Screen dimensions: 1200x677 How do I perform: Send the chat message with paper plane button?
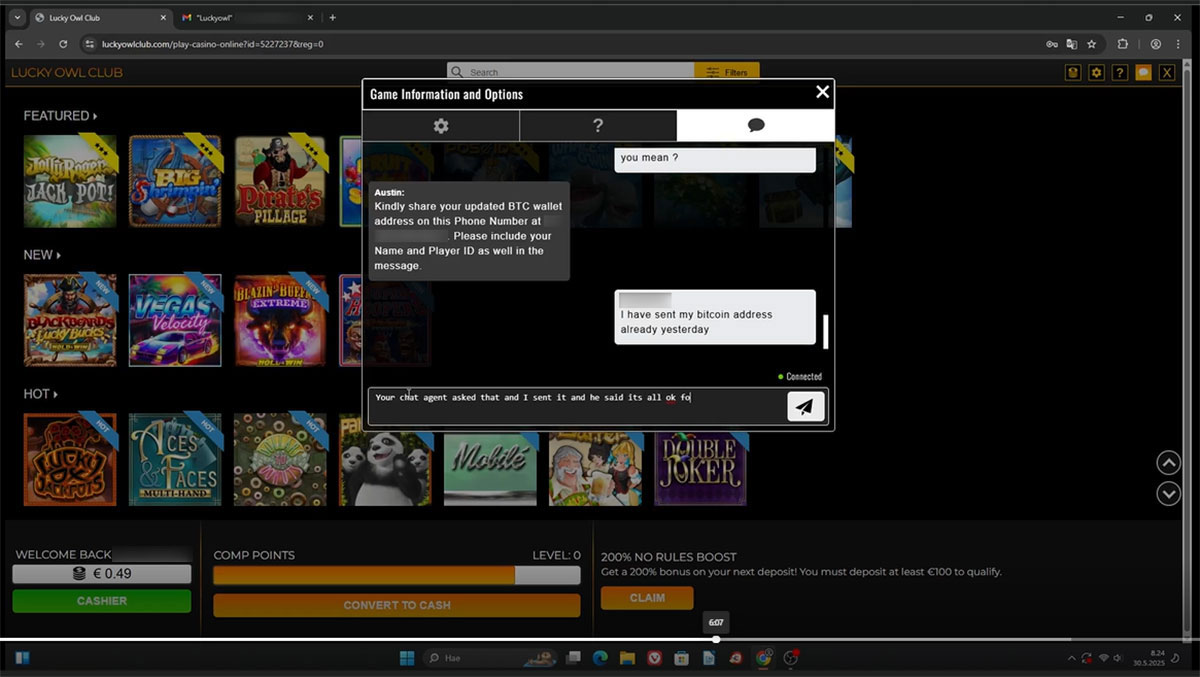point(806,406)
